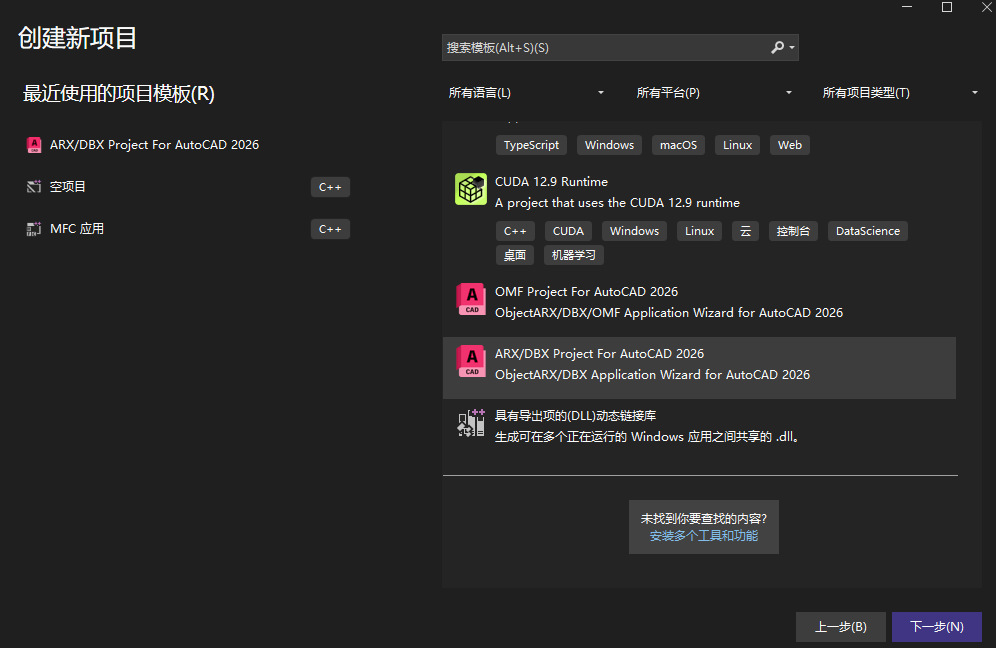Click the search magnifier icon
The image size is (996, 648).
778,48
